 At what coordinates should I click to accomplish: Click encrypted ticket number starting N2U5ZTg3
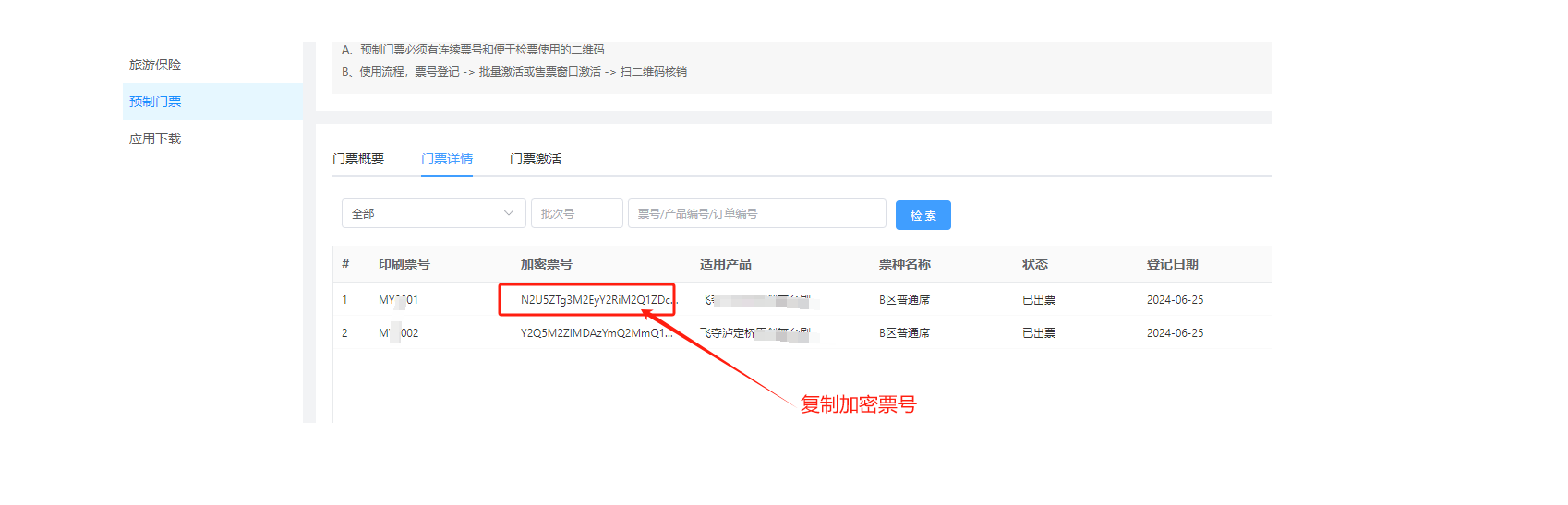point(597,300)
